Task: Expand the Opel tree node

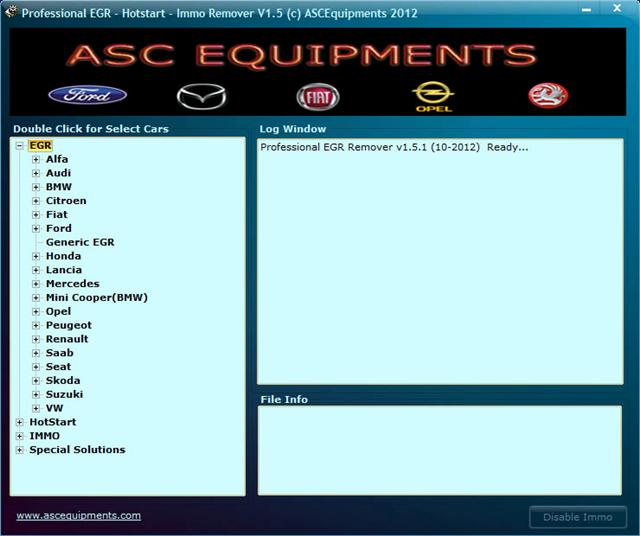Action: point(36,312)
